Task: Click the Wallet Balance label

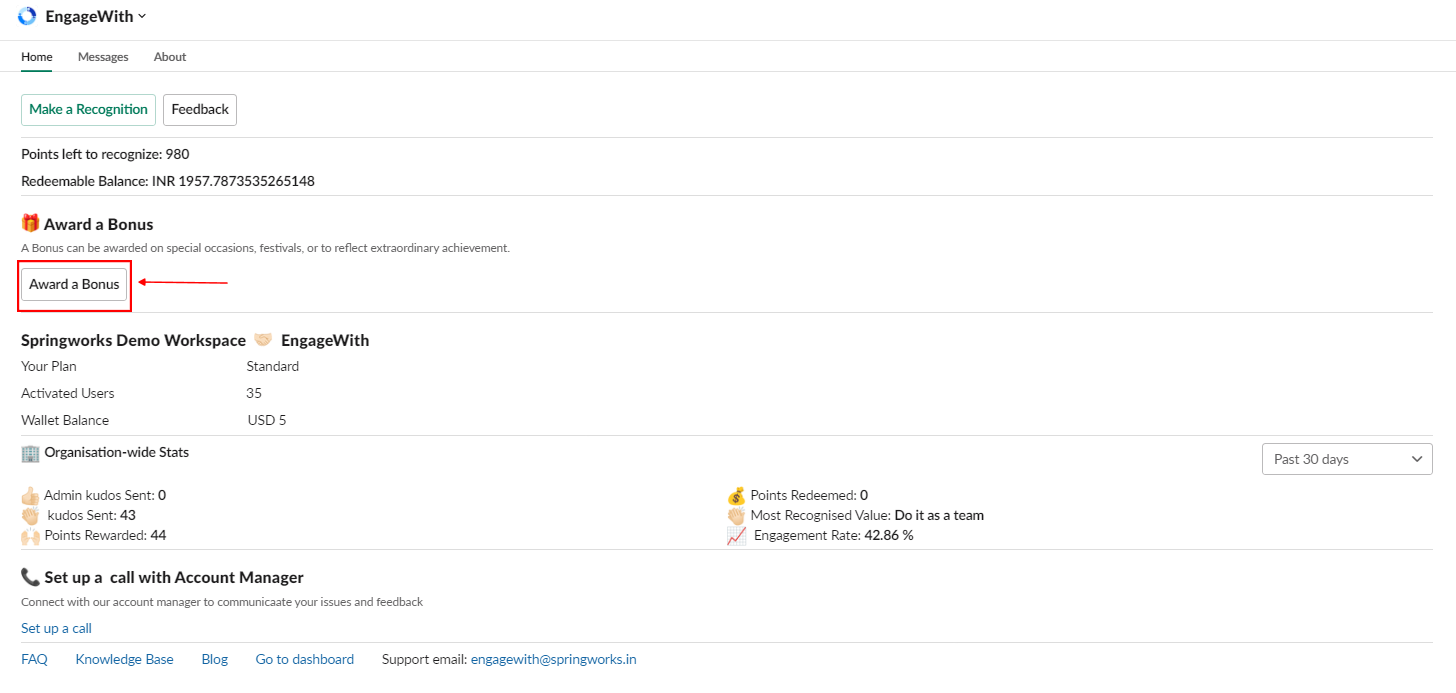Action: pos(65,420)
